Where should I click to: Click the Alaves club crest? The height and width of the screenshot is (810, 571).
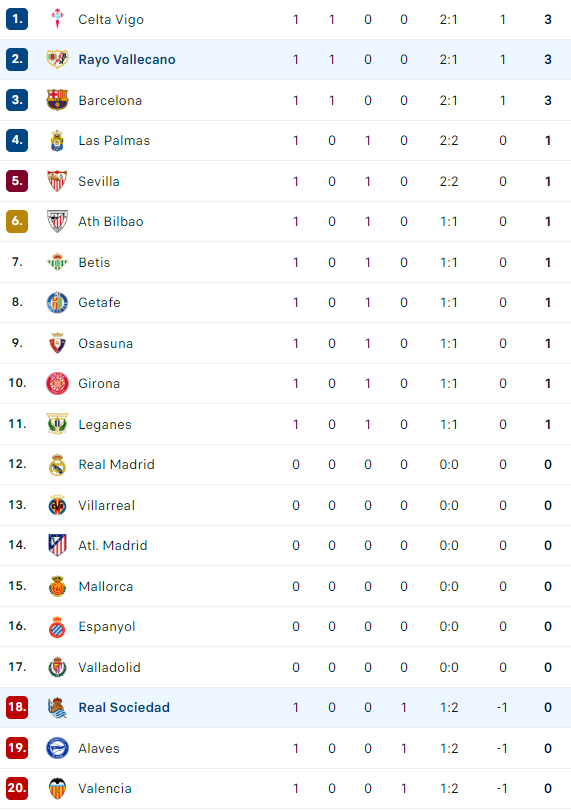57,748
